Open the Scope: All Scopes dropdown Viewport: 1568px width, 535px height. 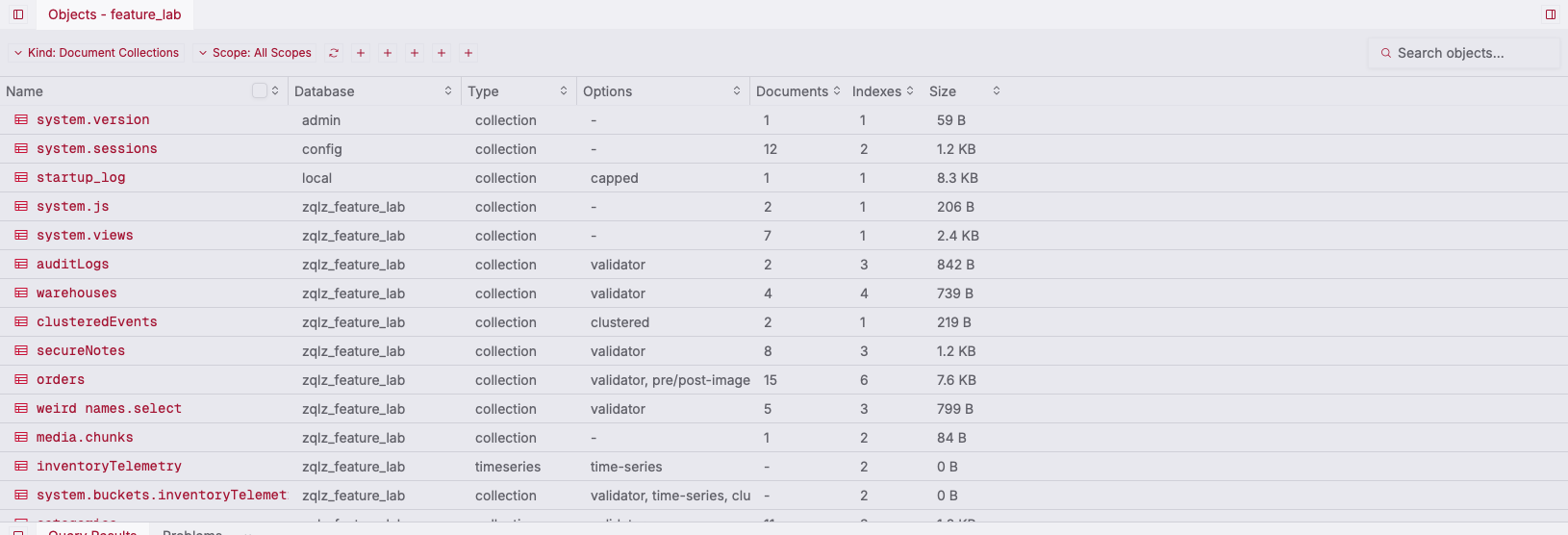pyautogui.click(x=255, y=53)
